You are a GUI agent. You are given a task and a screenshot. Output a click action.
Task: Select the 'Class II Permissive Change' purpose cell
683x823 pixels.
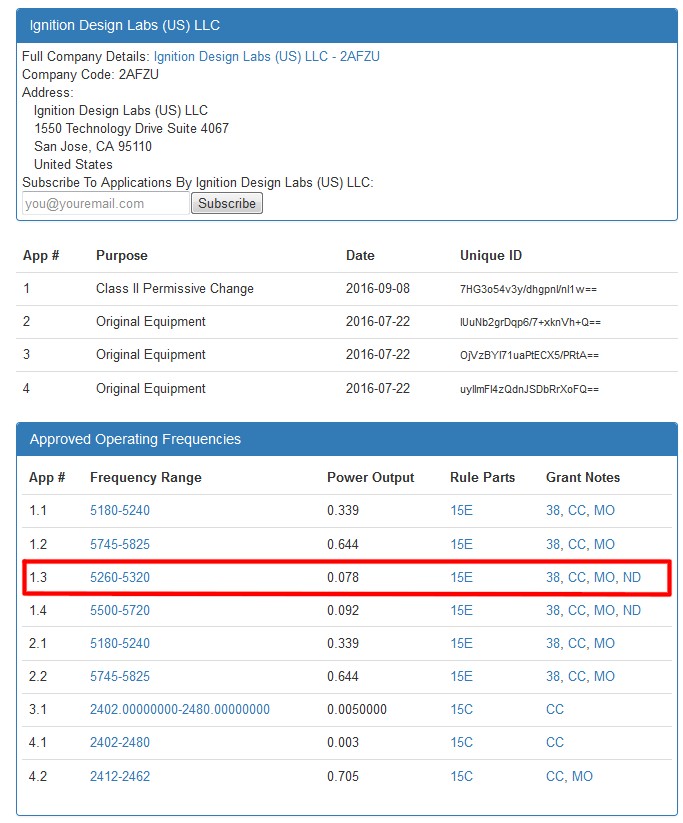(x=175, y=289)
